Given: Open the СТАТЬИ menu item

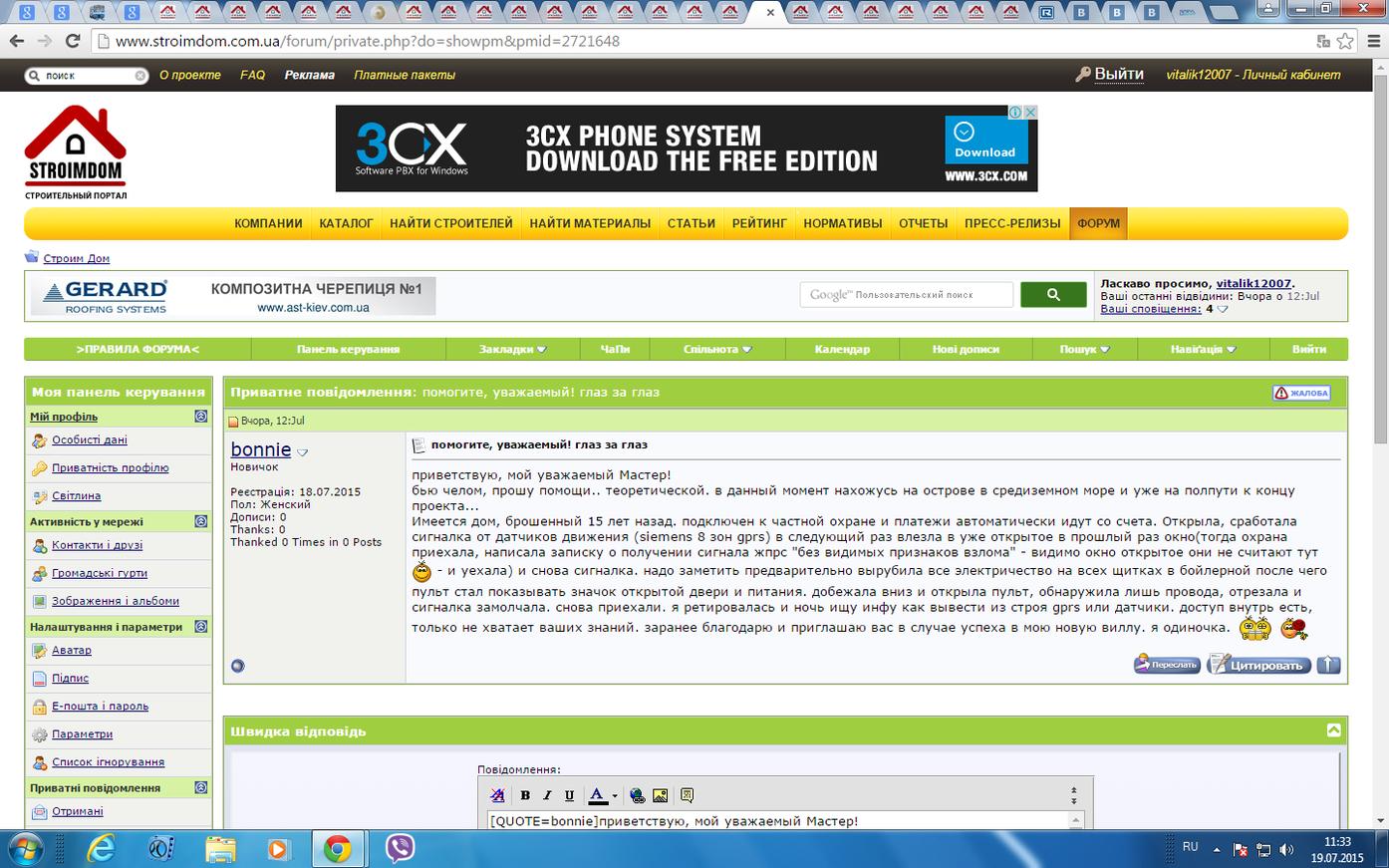Looking at the screenshot, I should (692, 223).
